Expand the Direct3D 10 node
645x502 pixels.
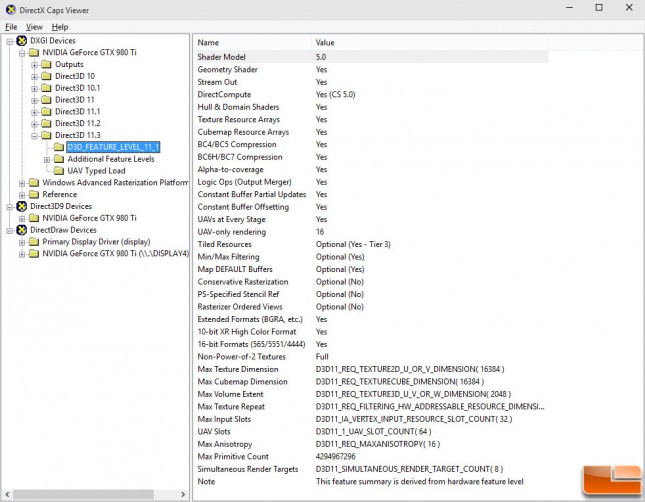click(x=35, y=77)
